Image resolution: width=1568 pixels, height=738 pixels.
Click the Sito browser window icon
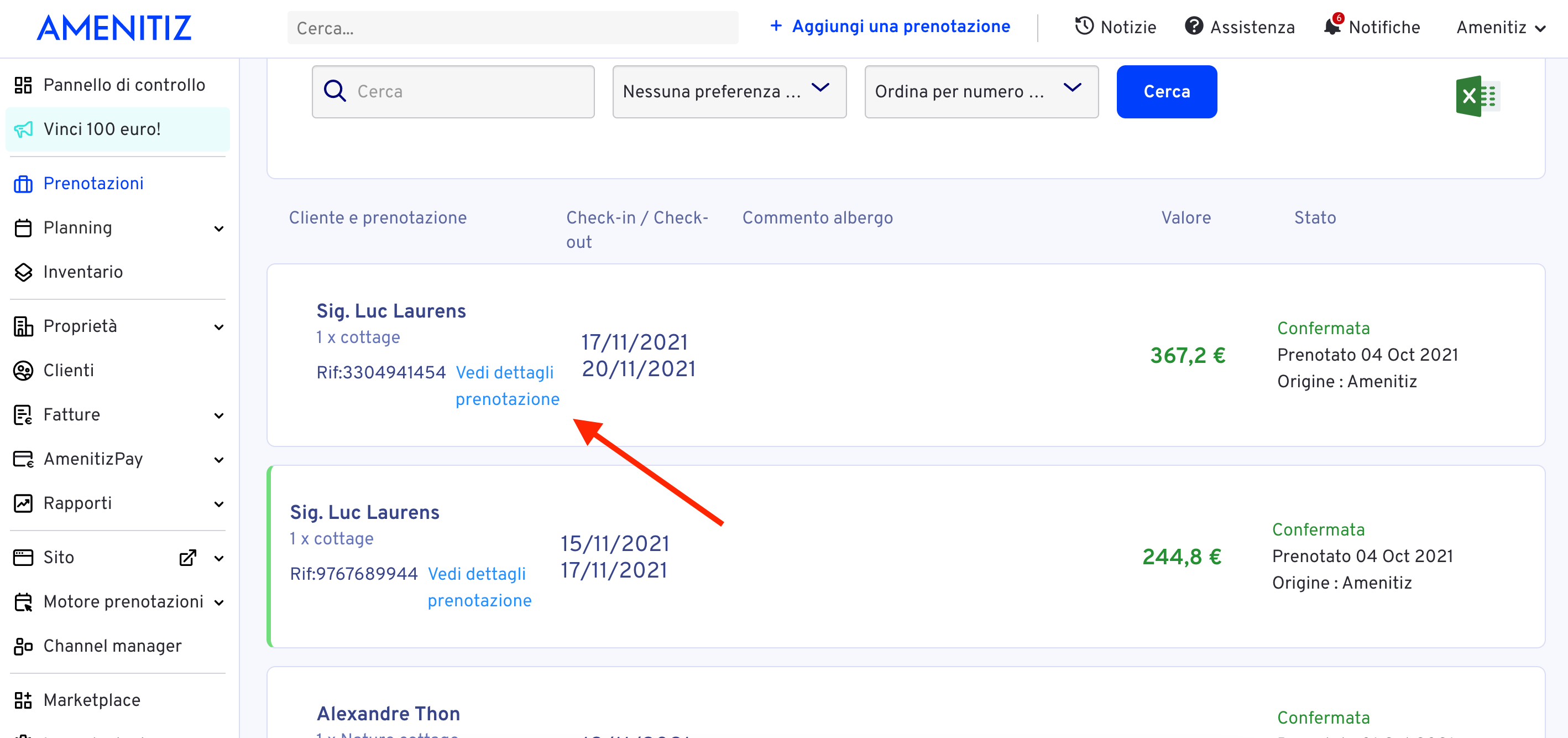(23, 558)
